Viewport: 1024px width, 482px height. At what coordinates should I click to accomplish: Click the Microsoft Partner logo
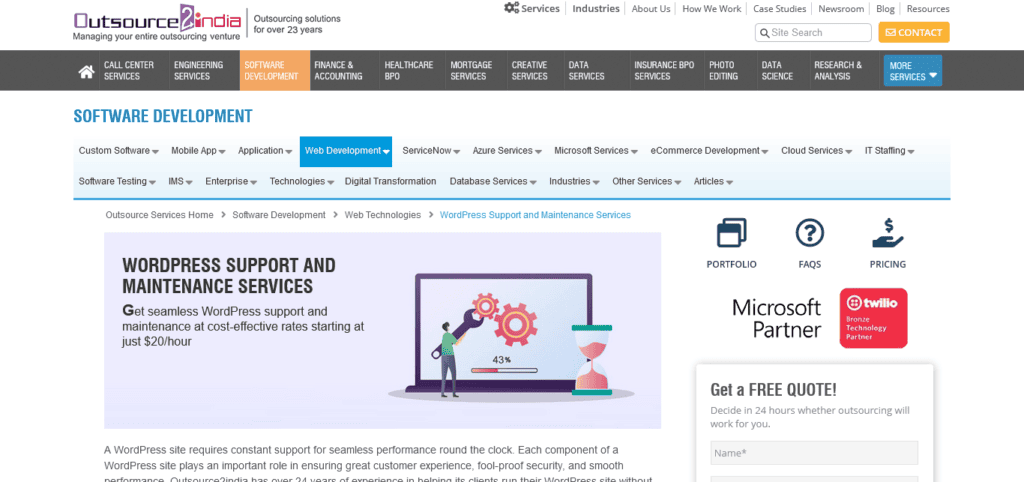776,317
